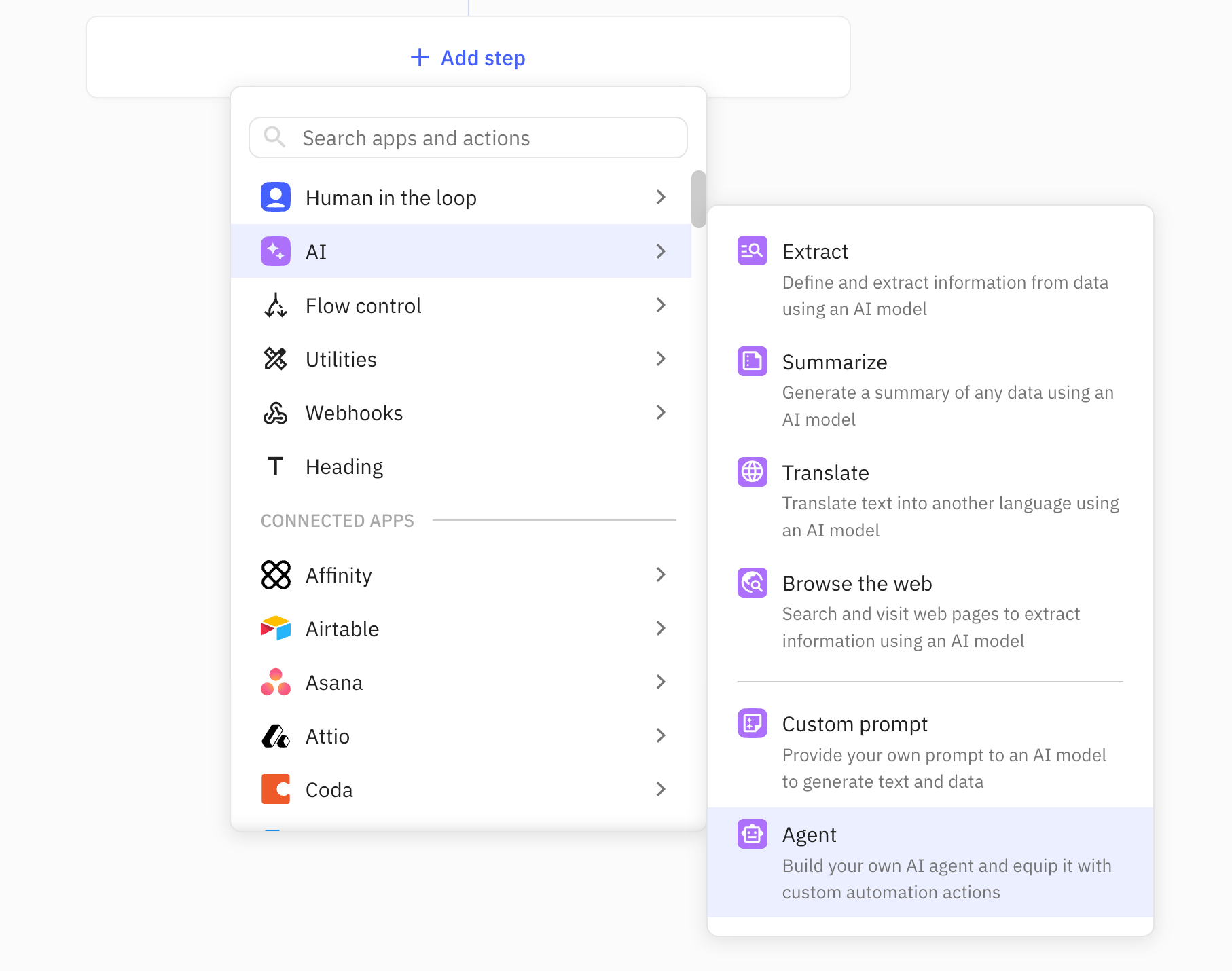Click the Flow control branch icon

pos(276,306)
